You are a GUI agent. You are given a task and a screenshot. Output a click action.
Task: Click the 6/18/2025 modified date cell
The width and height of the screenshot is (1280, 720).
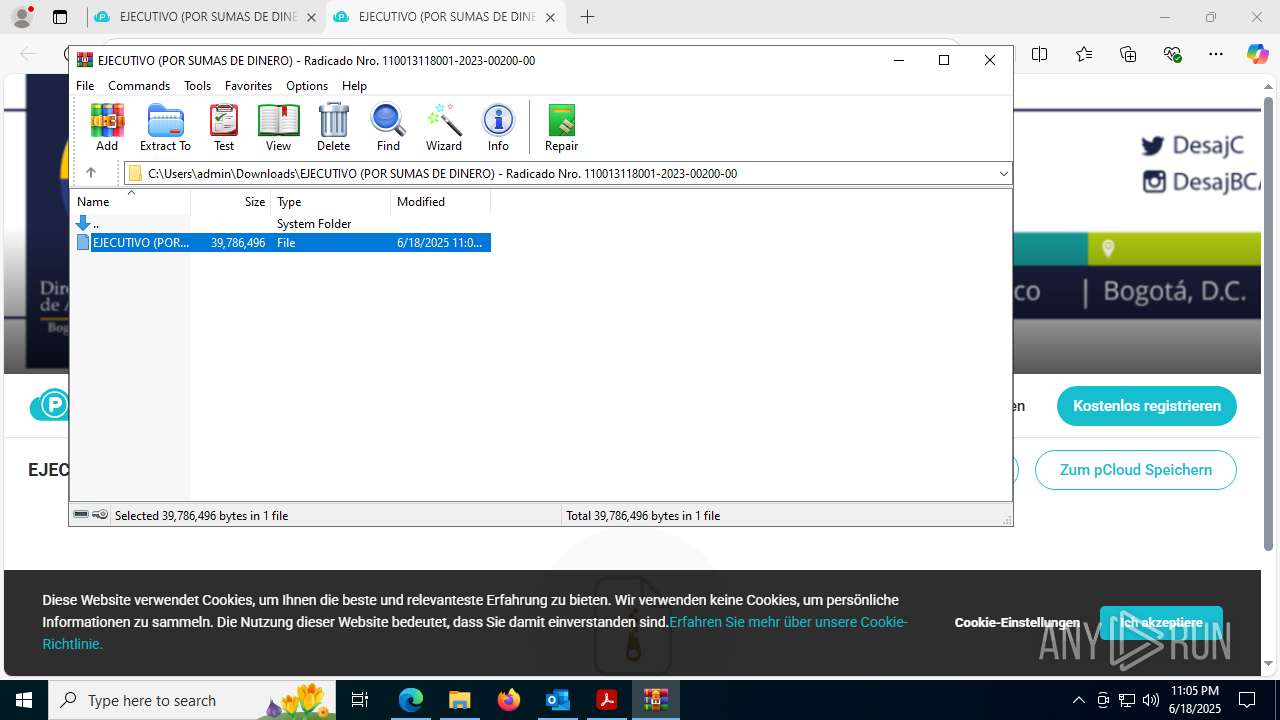440,243
